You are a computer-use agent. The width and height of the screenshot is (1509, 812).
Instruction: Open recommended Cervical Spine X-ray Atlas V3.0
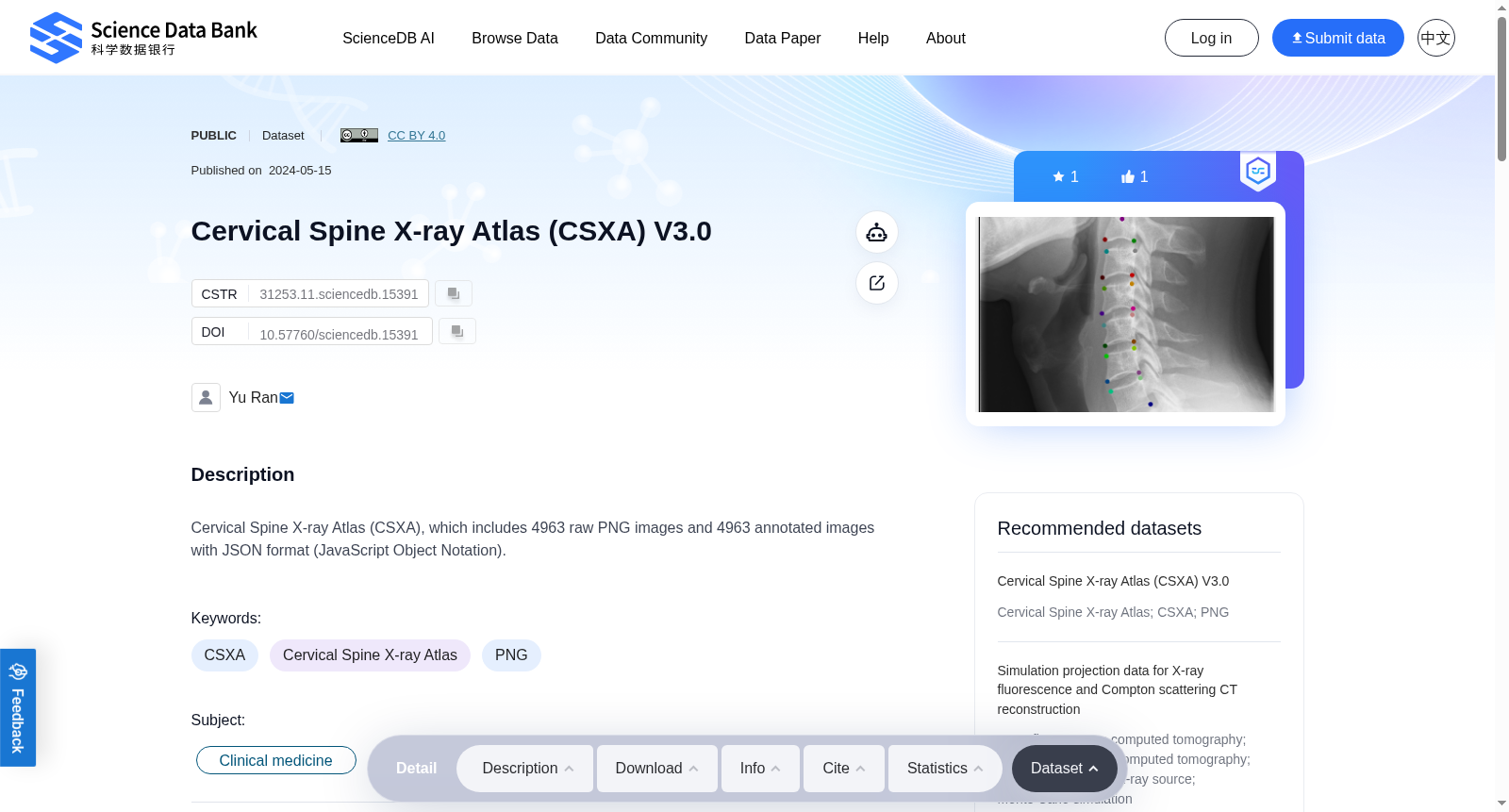tap(1113, 581)
